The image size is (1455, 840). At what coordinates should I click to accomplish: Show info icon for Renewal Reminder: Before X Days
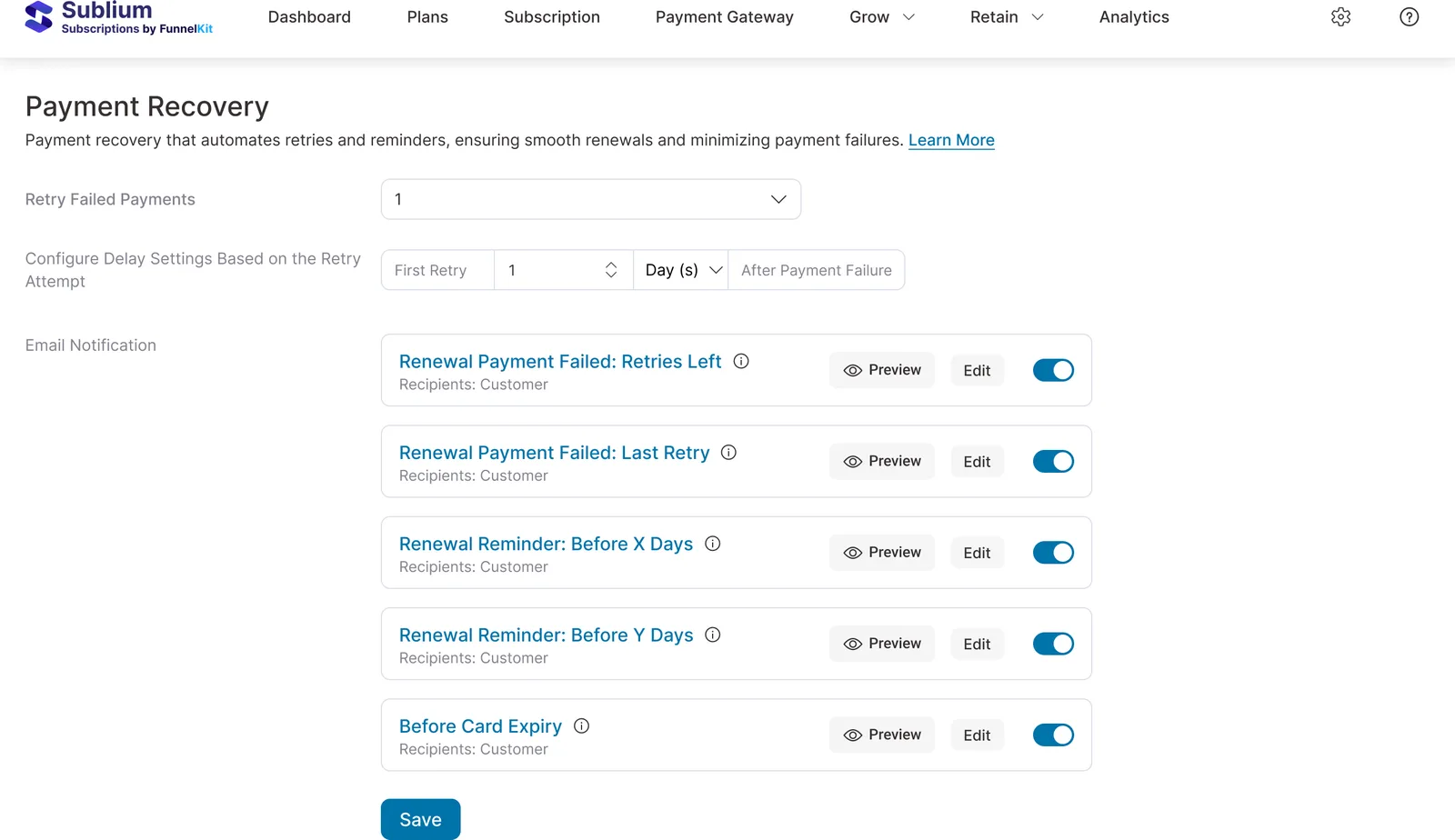pyautogui.click(x=713, y=544)
